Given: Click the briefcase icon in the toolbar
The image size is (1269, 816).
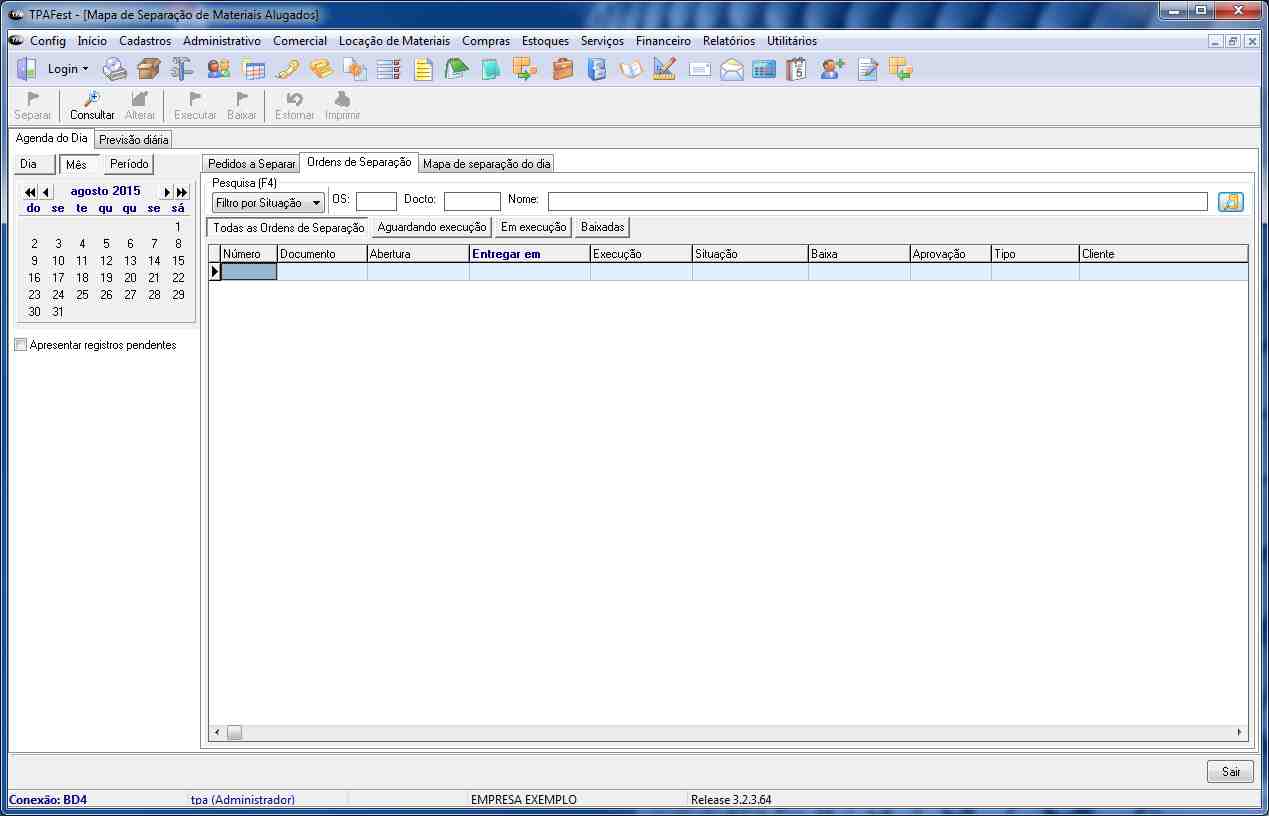Looking at the screenshot, I should pos(563,69).
